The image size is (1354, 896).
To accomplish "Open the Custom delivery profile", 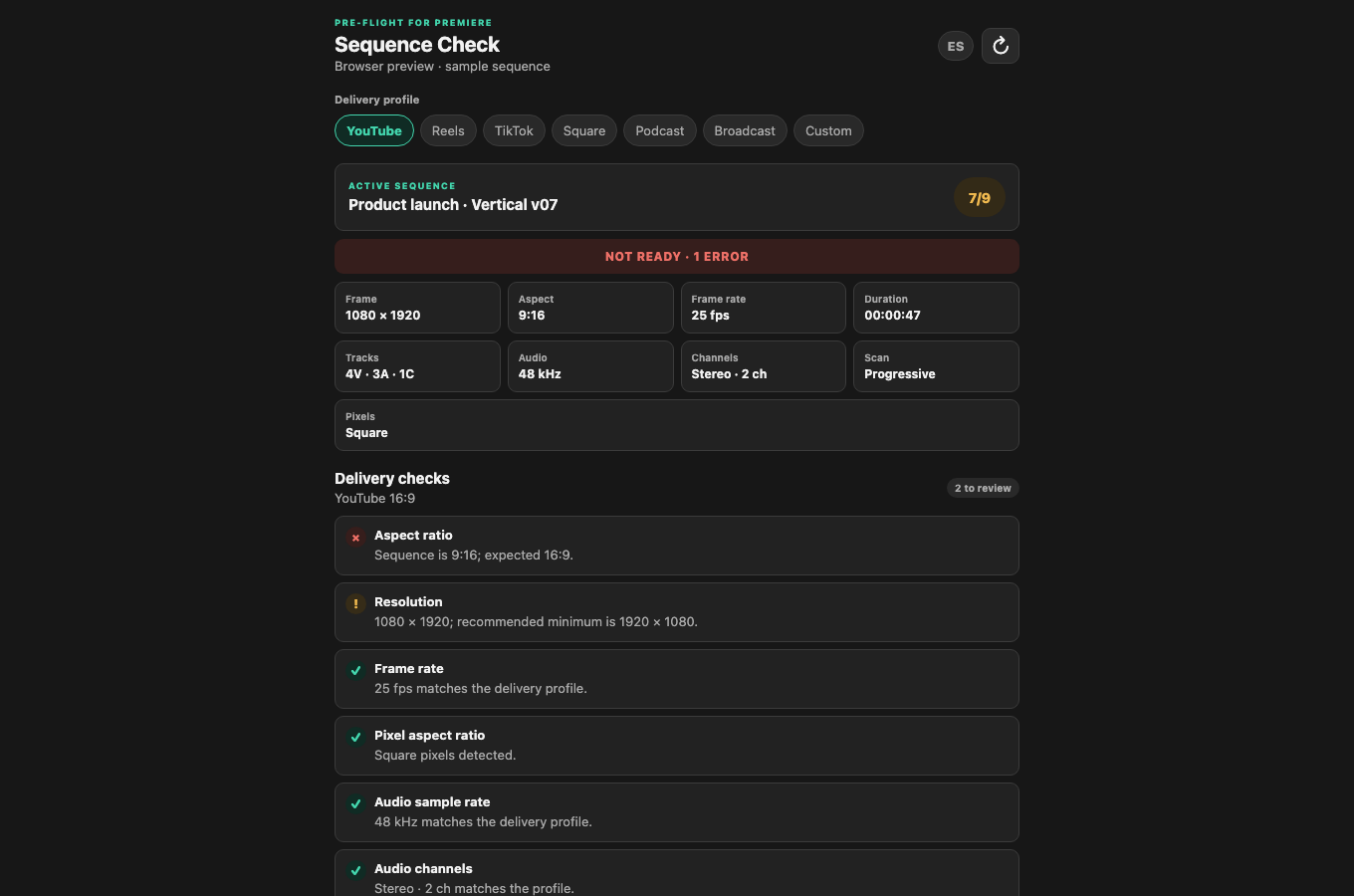I will (x=828, y=130).
